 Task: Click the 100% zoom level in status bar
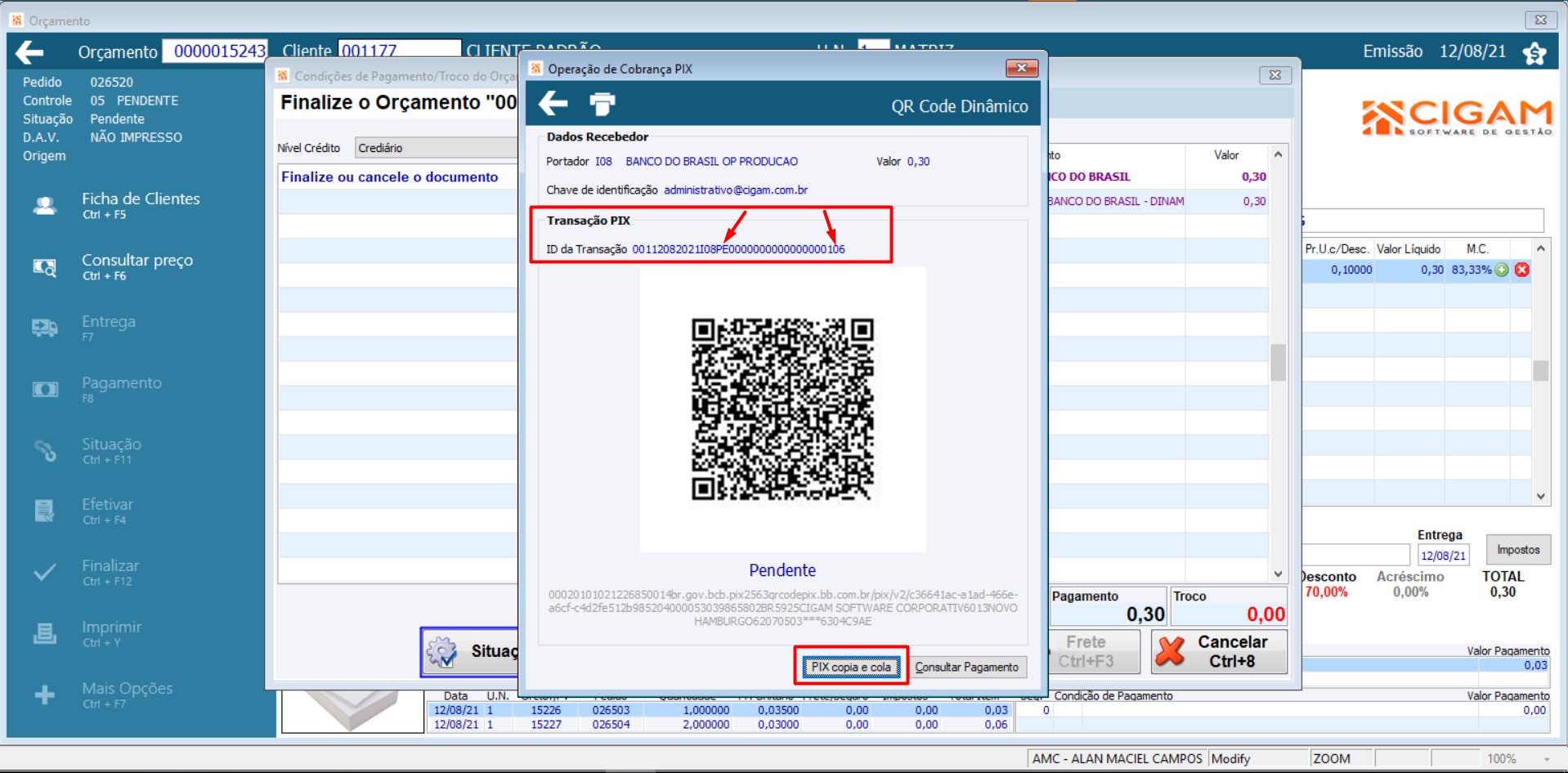click(x=1501, y=758)
